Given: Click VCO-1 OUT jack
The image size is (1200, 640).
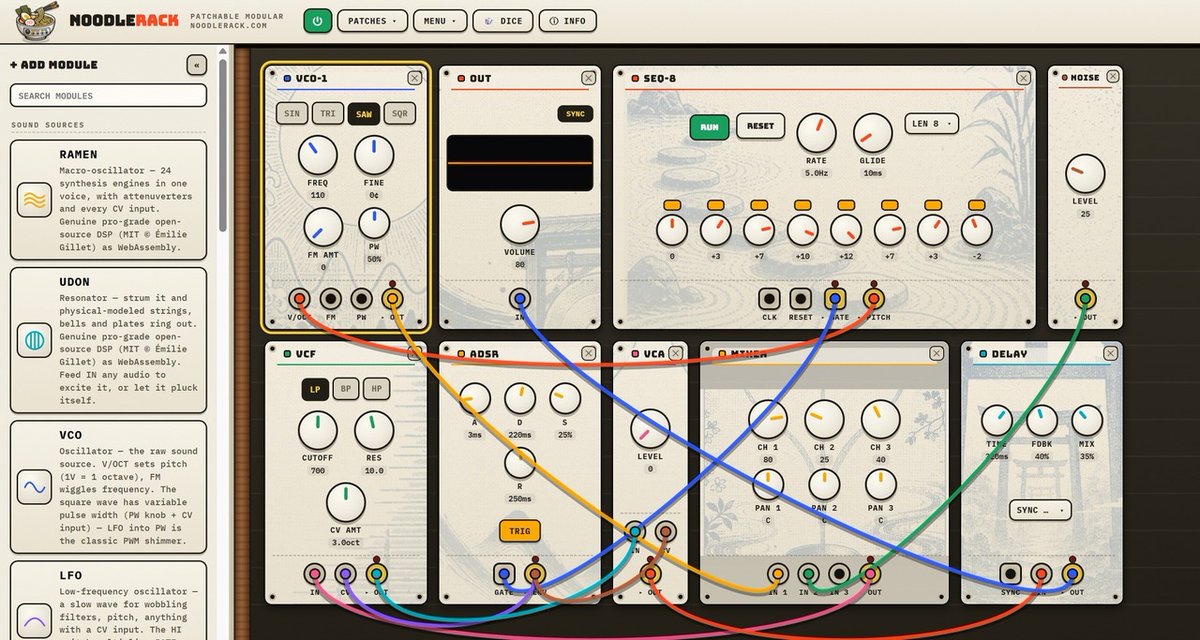Looking at the screenshot, I should pyautogui.click(x=391, y=298).
